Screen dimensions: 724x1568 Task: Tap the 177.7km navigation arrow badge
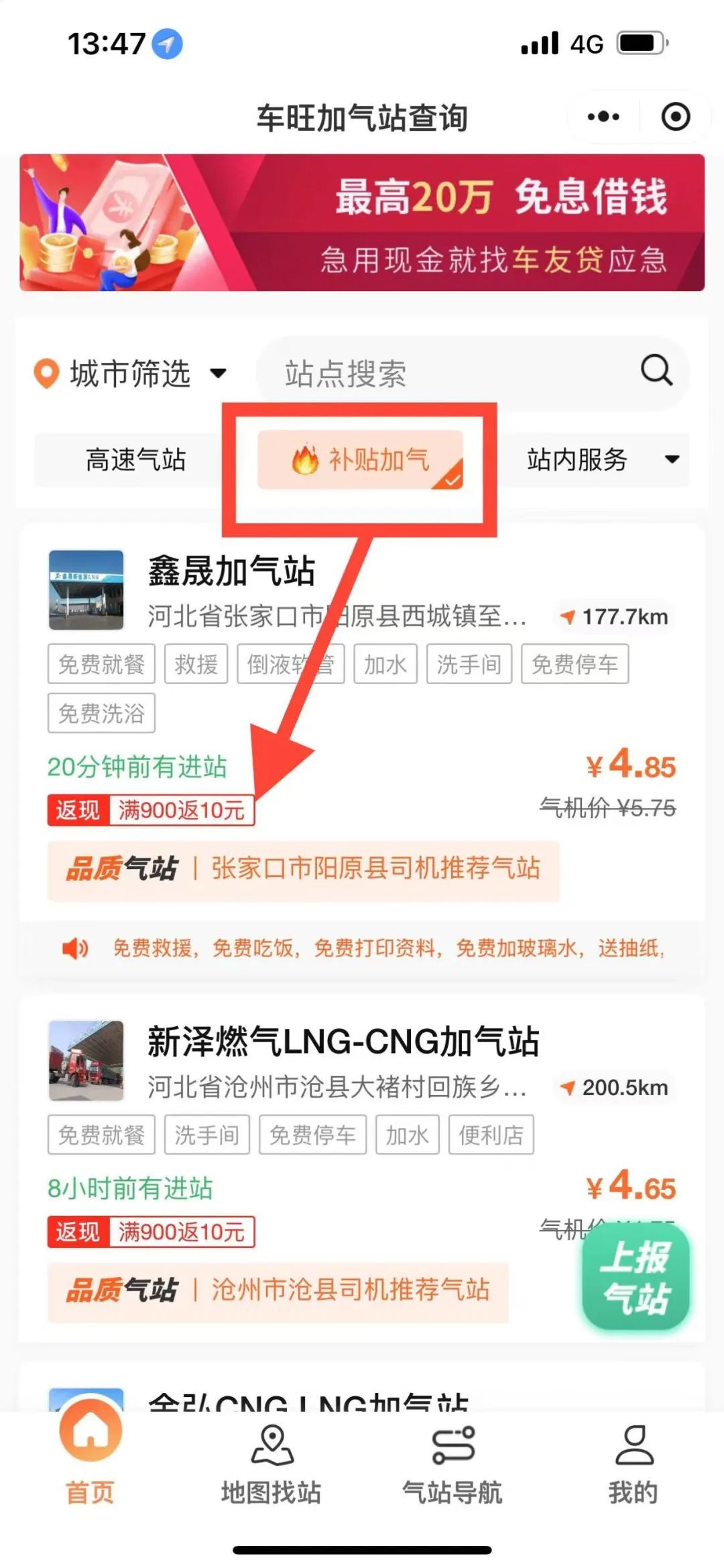(x=614, y=617)
